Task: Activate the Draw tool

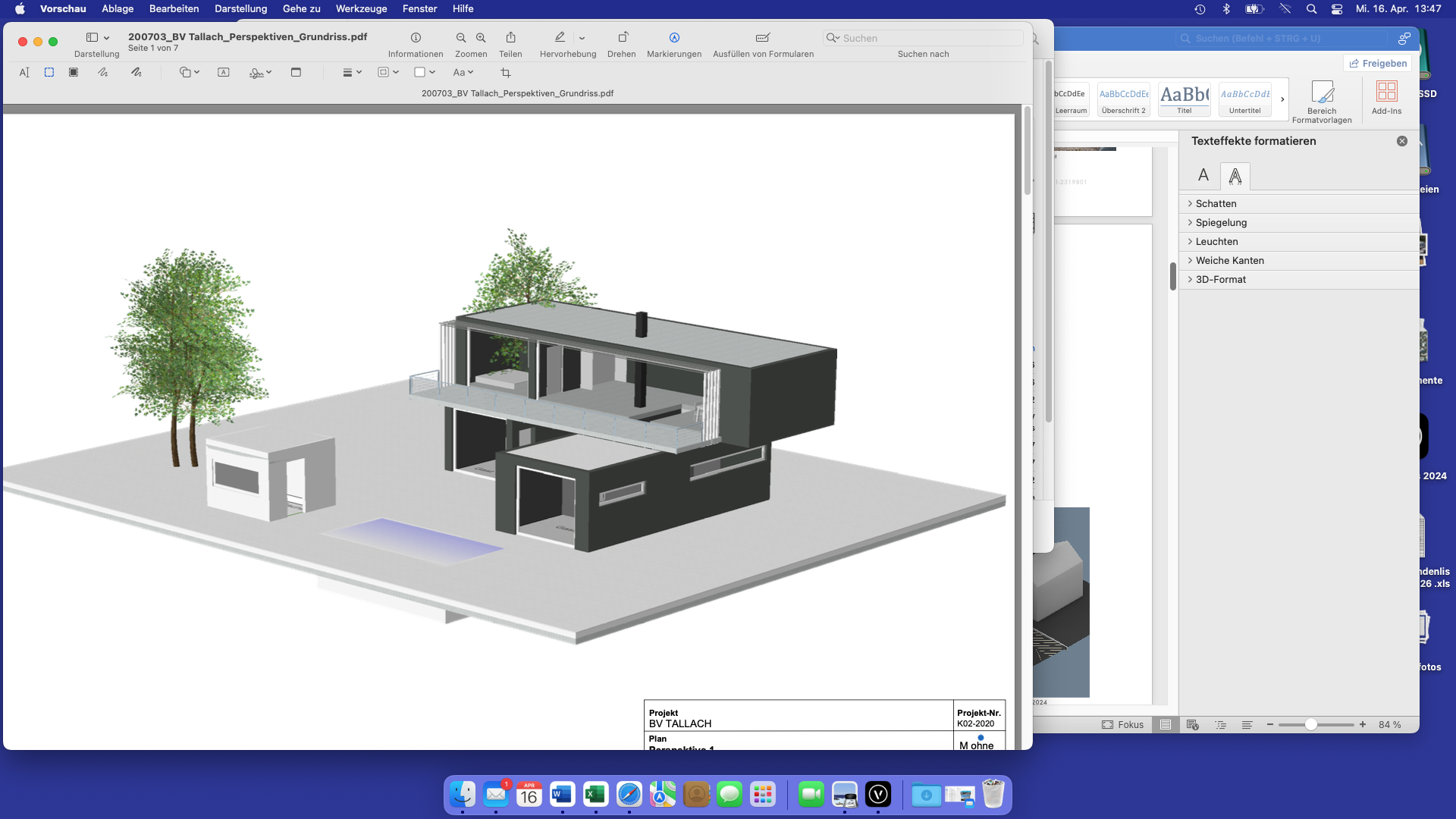Action: click(x=136, y=73)
